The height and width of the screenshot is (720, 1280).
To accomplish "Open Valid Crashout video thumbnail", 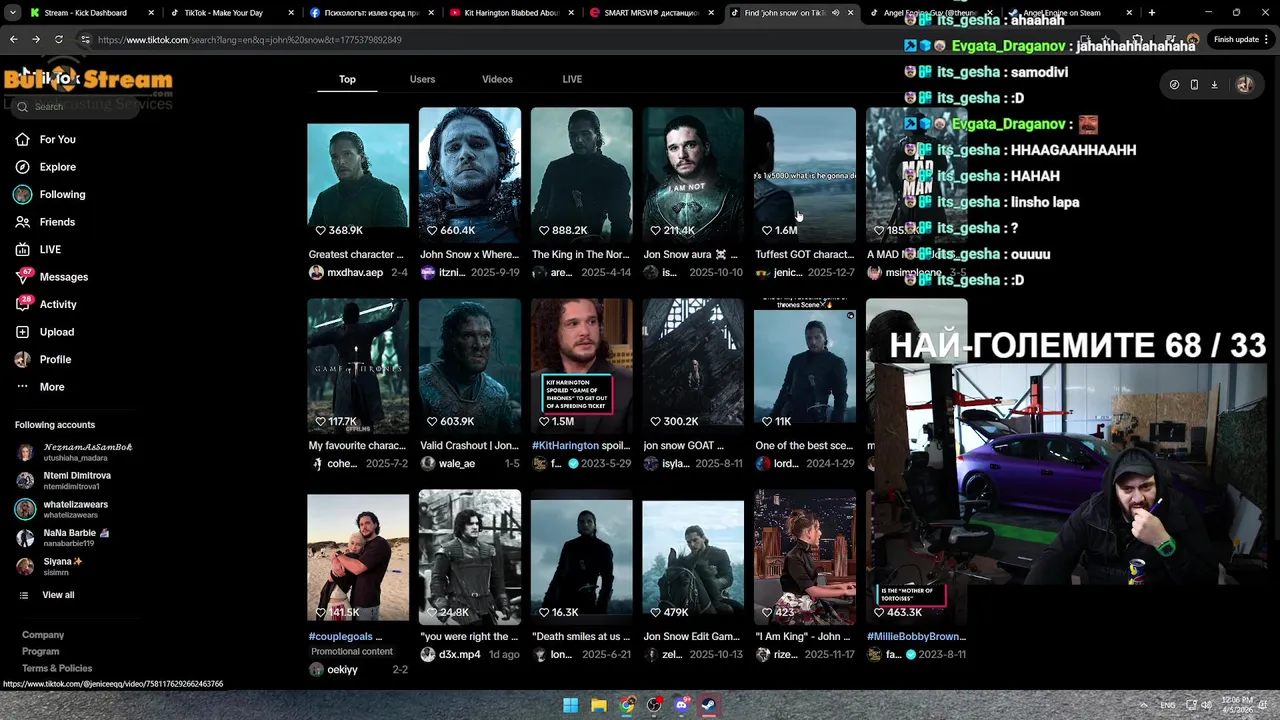I will [x=470, y=366].
